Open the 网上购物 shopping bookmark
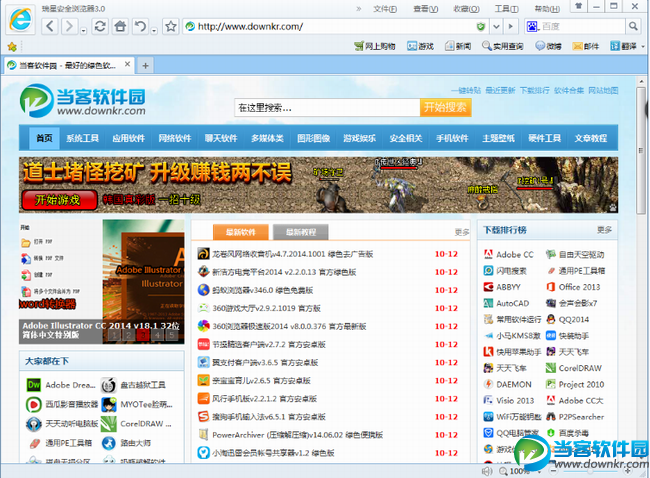This screenshot has width=650, height=478. click(375, 46)
